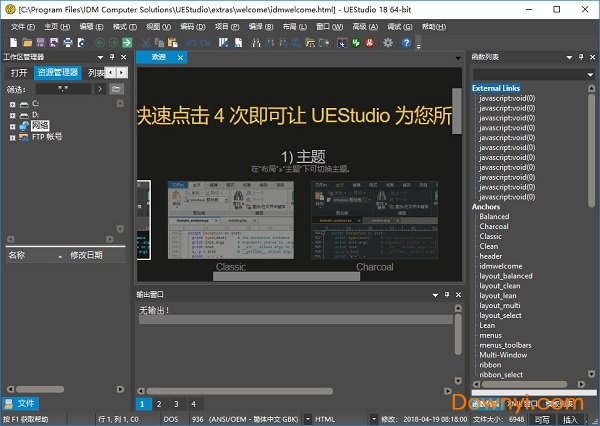
Task: Click the function list vertical scrollbar thumb
Action: tap(591, 149)
